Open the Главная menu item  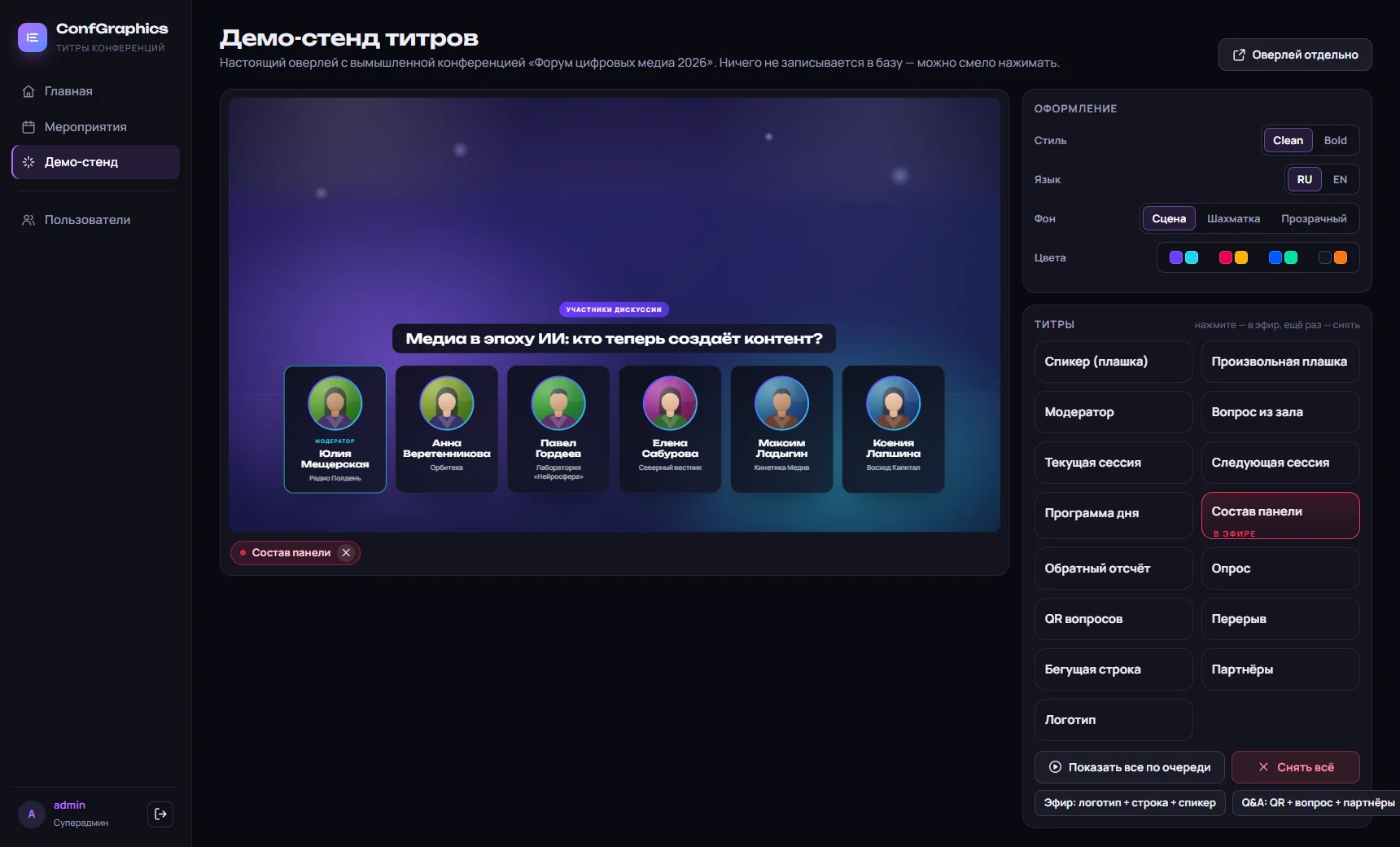pyautogui.click(x=95, y=91)
